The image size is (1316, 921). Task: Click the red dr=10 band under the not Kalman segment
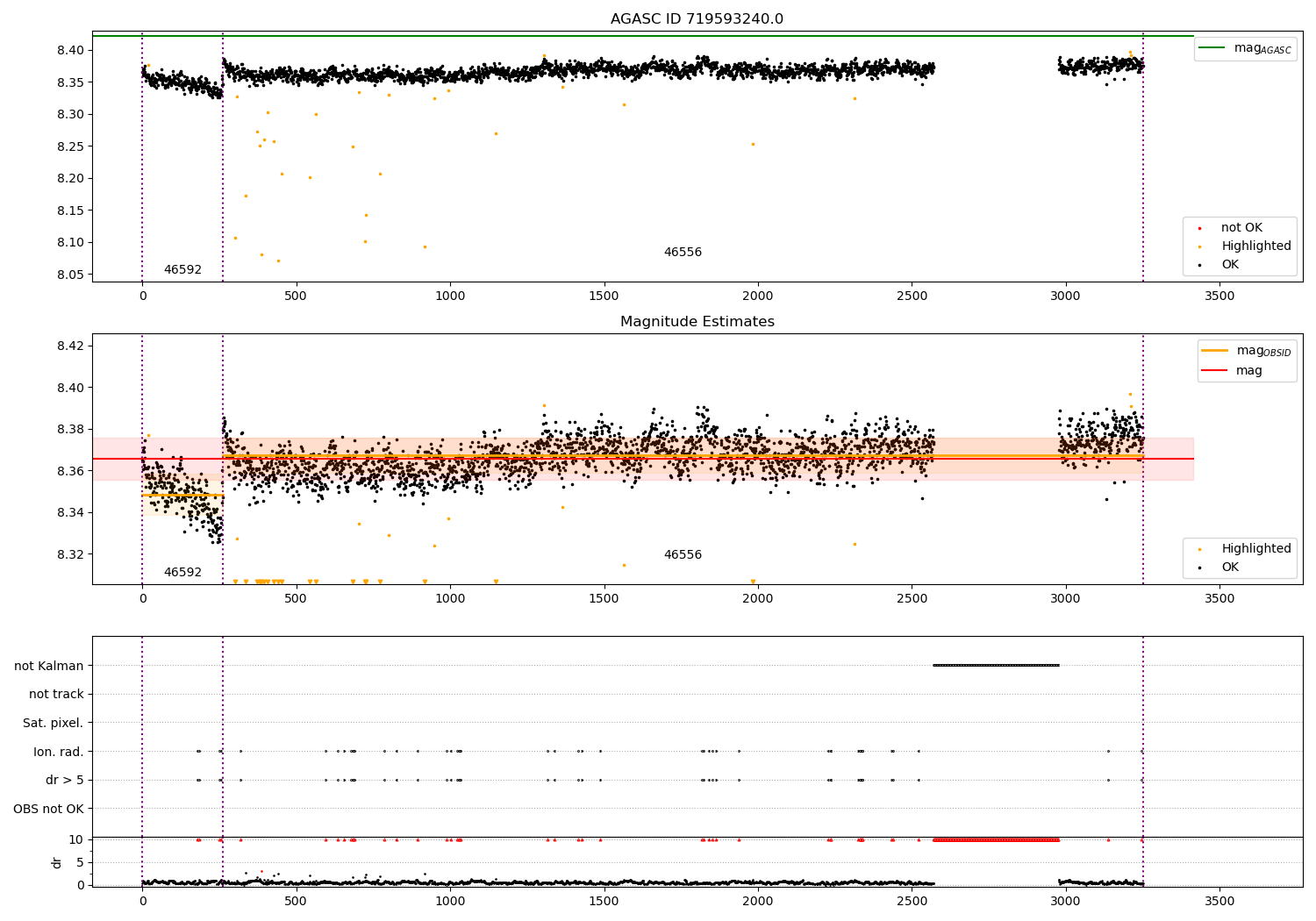(997, 840)
